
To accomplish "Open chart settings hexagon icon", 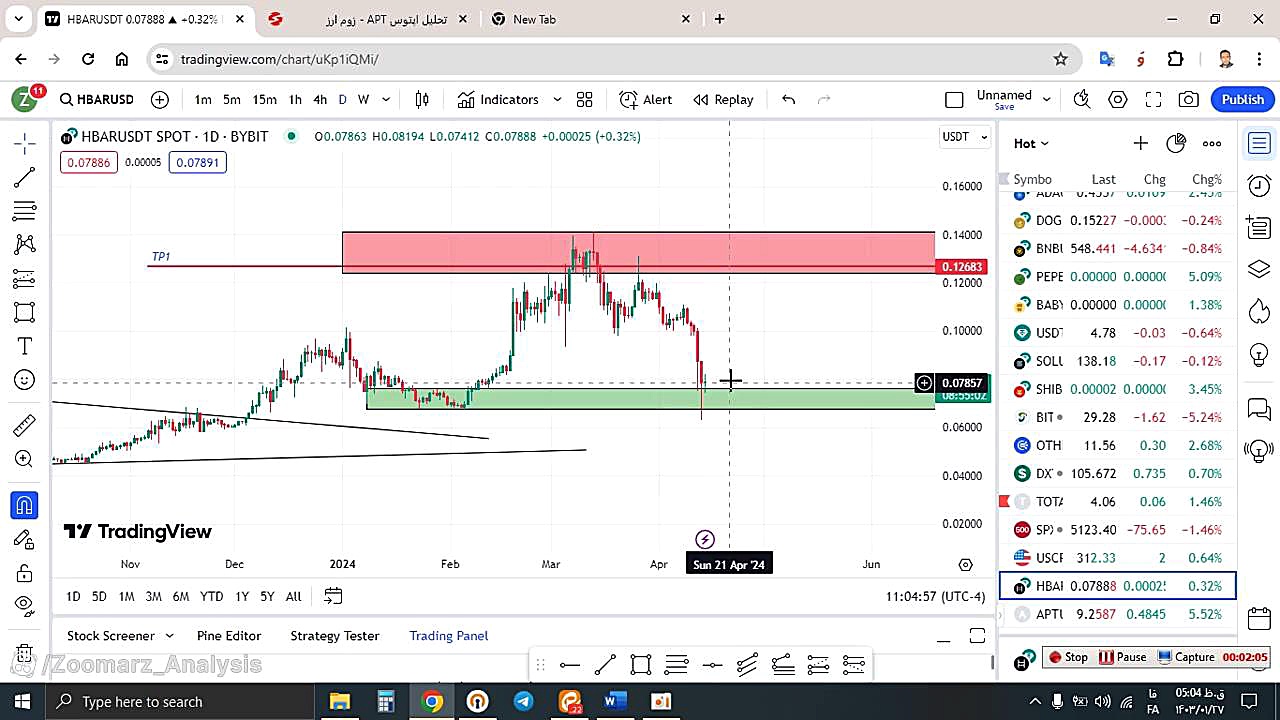I will point(1117,99).
